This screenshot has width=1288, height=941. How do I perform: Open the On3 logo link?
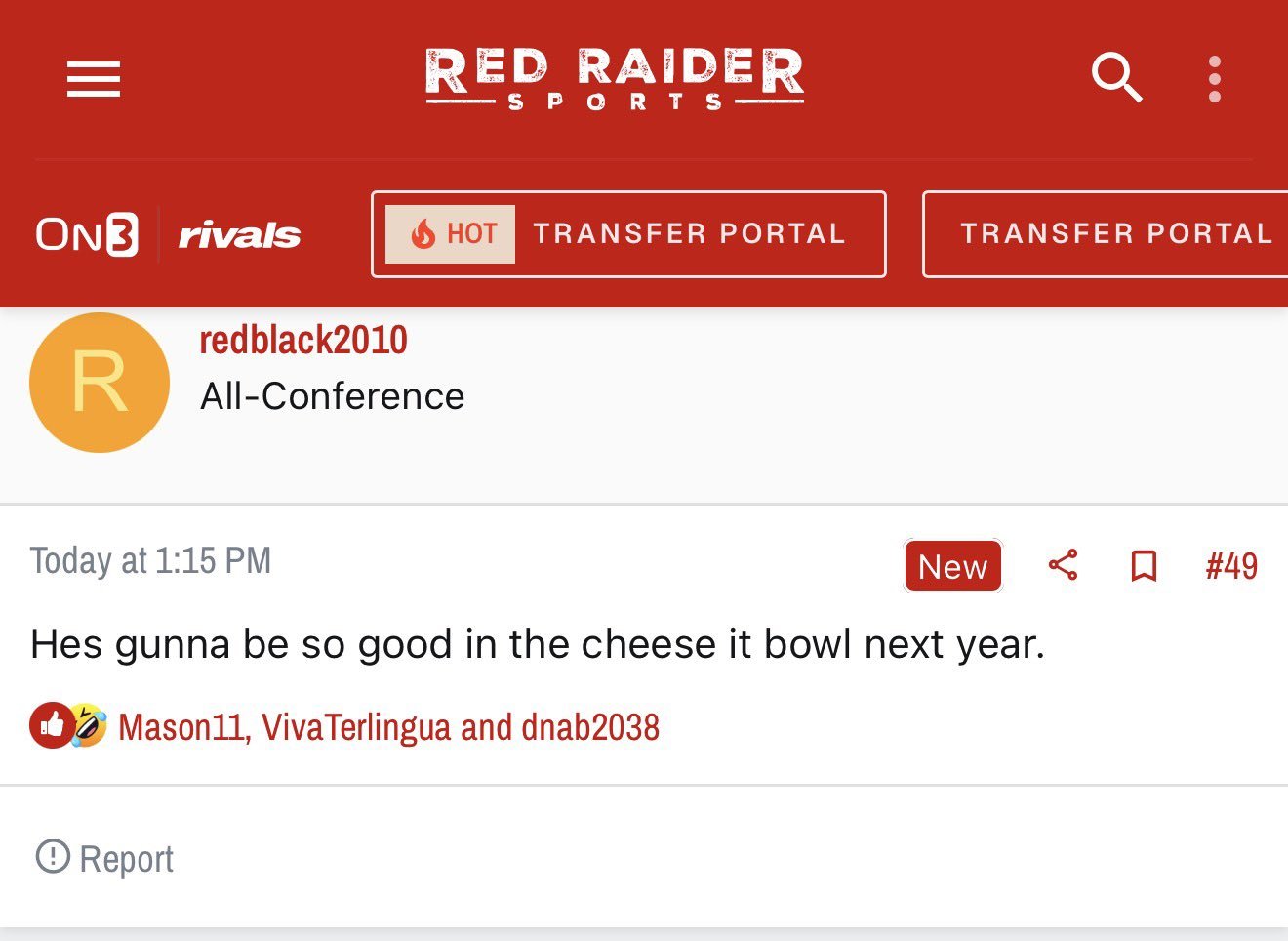[x=87, y=234]
